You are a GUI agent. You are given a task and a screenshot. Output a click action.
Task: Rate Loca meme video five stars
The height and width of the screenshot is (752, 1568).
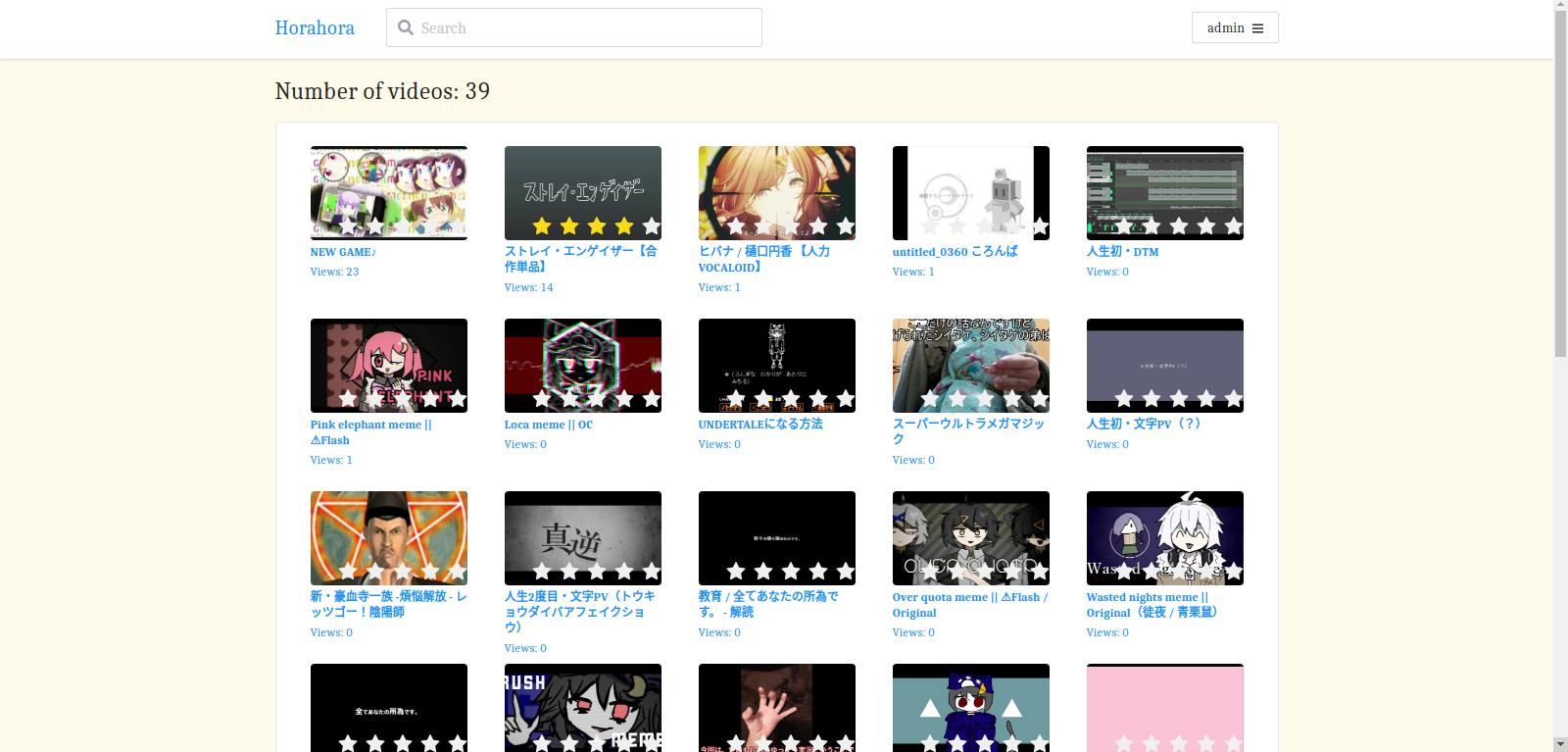pos(652,399)
